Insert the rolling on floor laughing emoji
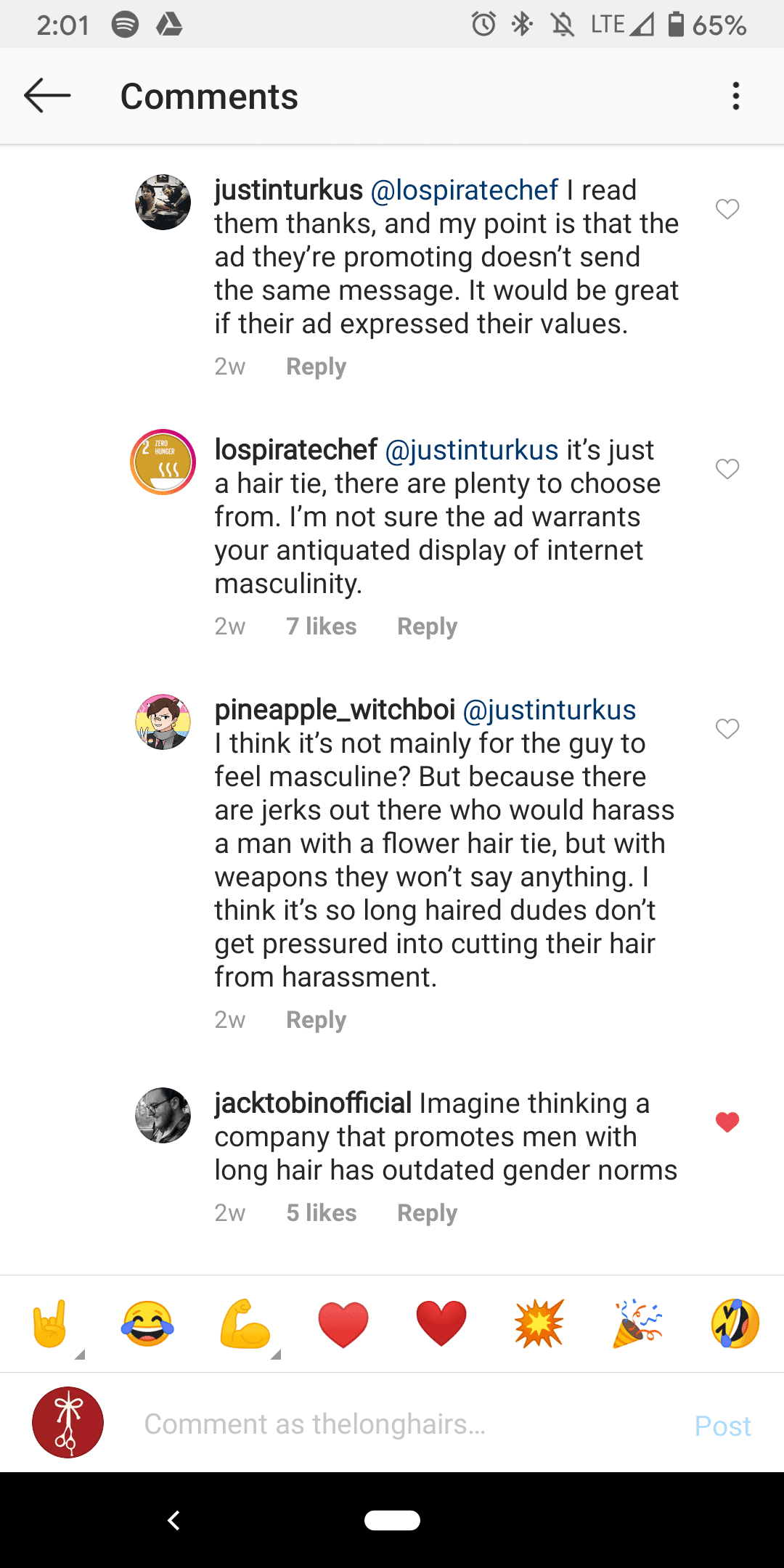This screenshot has height=1568, width=784. click(735, 1323)
